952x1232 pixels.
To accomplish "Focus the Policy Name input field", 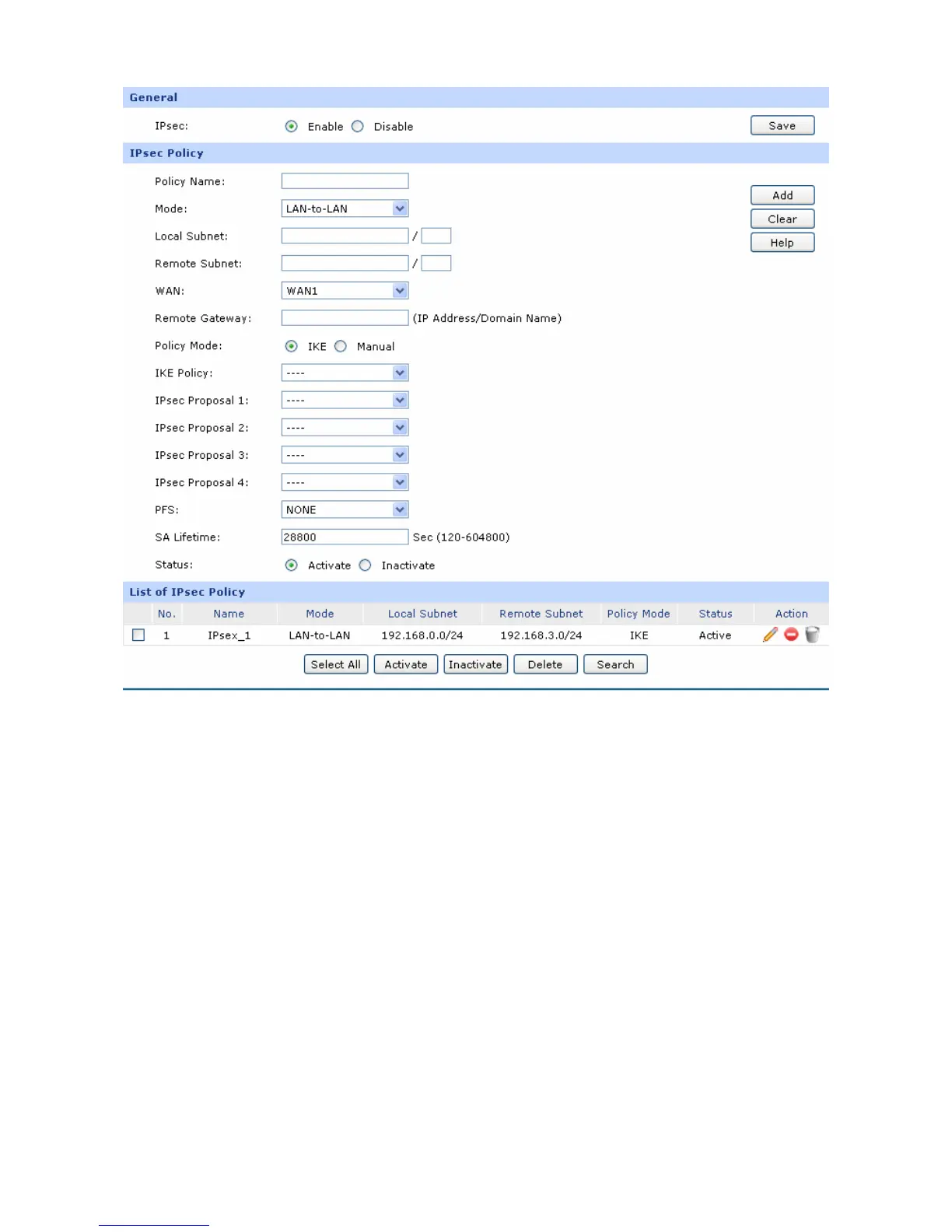I will 345,181.
